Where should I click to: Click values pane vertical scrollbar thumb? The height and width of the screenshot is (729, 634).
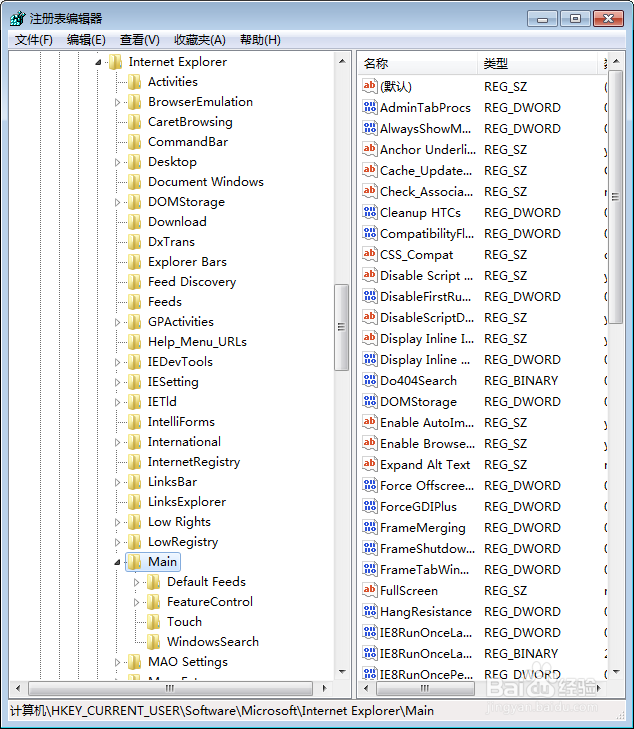coord(615,197)
